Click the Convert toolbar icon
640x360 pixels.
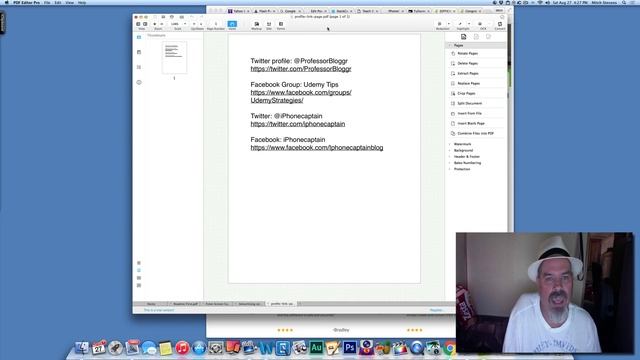pos(500,25)
